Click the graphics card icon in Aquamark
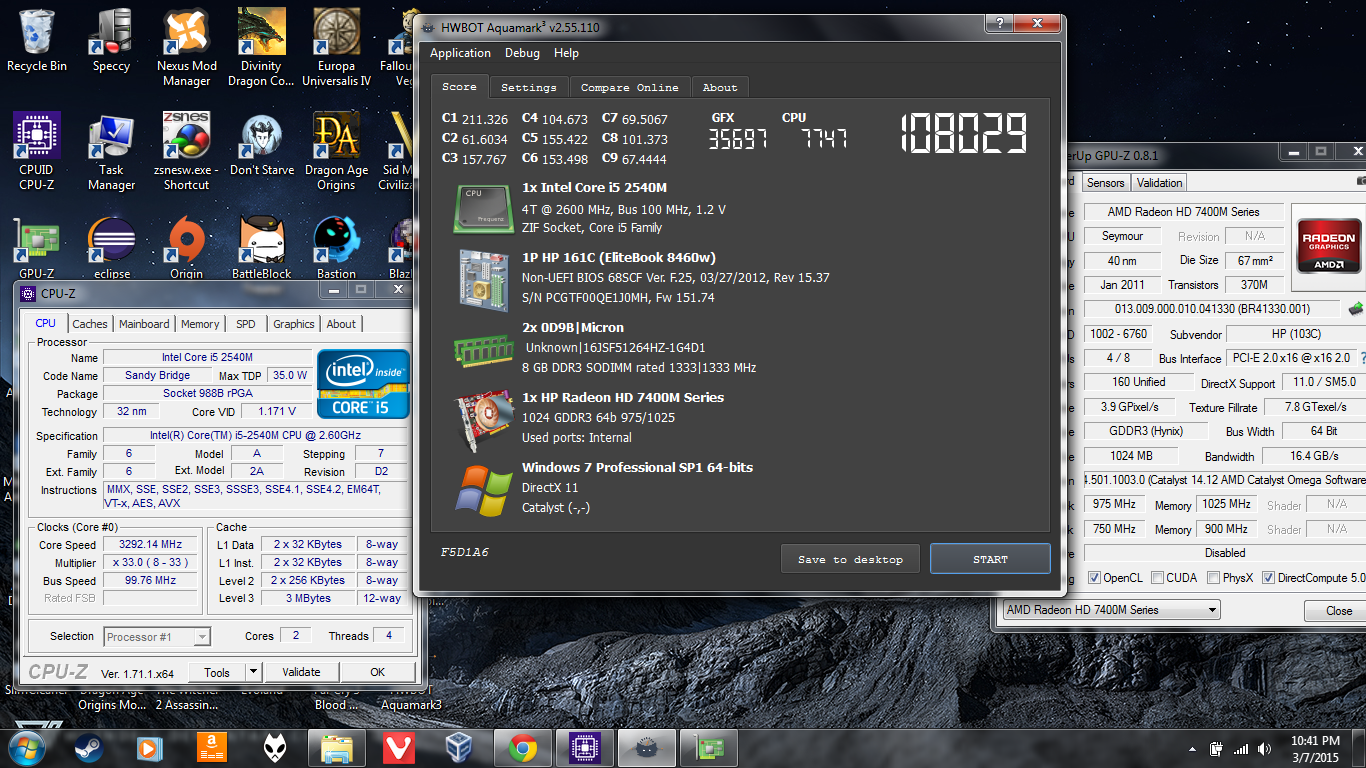Screen dimensions: 1366x768 pos(483,421)
